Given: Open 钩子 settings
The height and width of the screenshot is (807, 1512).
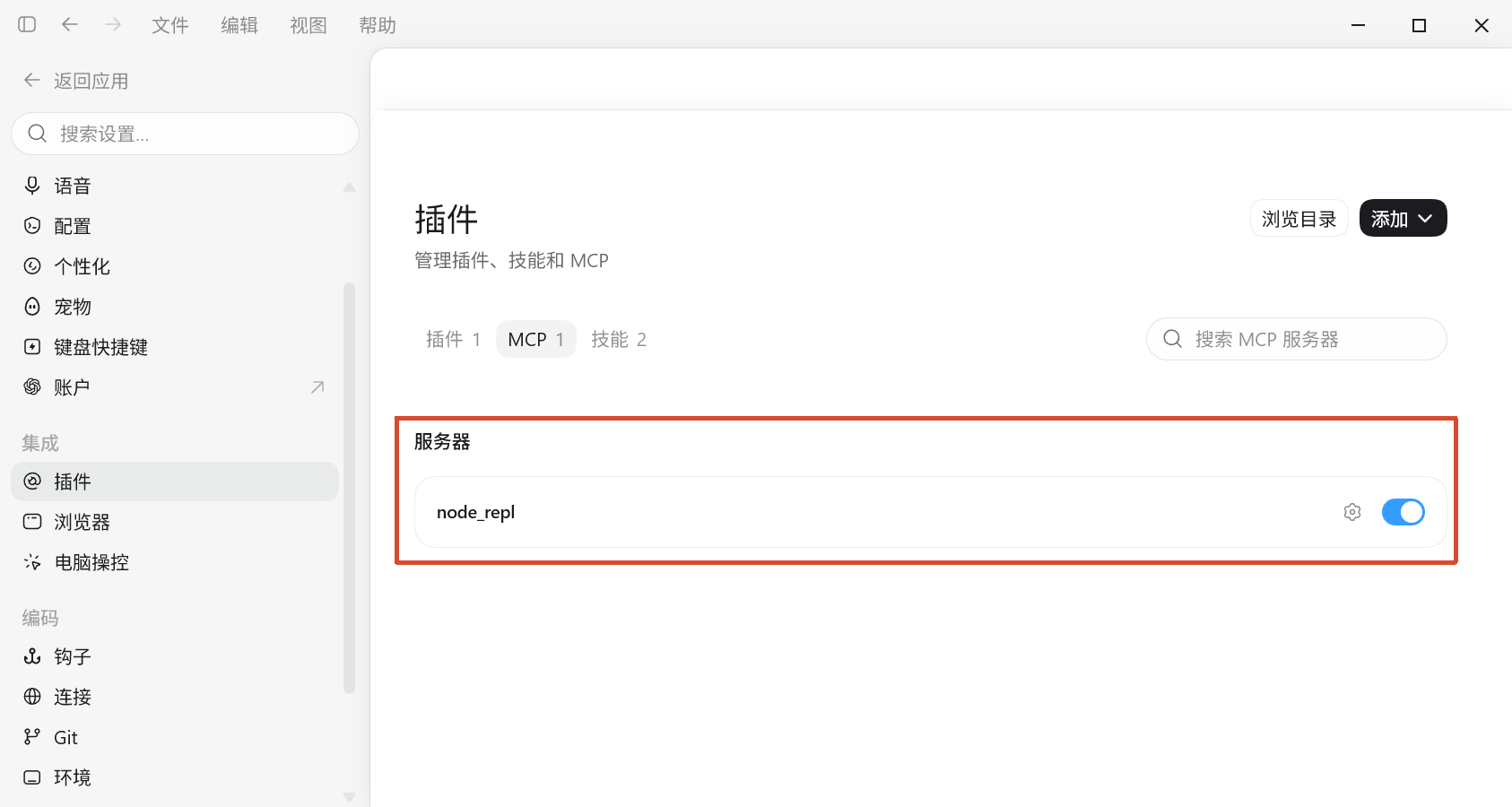Looking at the screenshot, I should [x=175, y=656].
